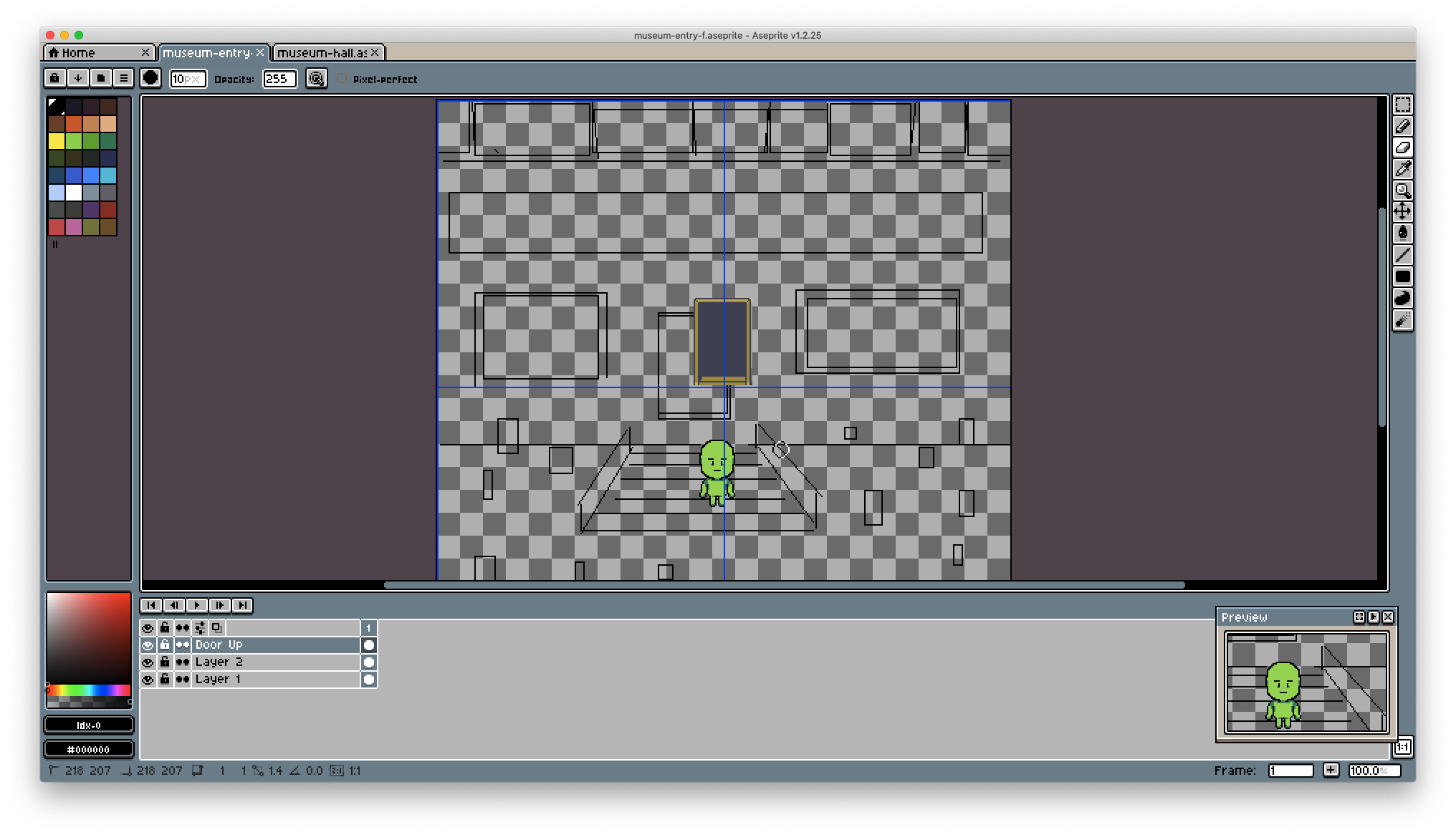This screenshot has height=835, width=1456.
Task: Select the Filled Rectangle tool
Action: click(1402, 276)
